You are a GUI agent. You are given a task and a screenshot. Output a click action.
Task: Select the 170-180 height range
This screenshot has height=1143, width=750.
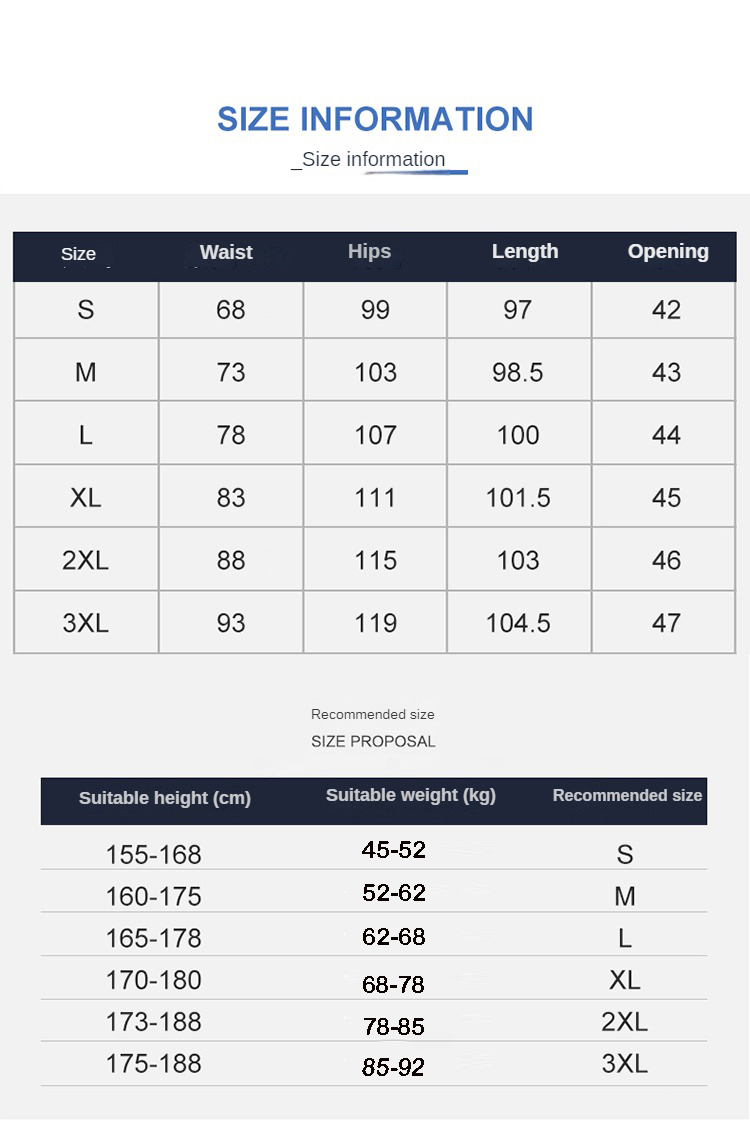pos(153,980)
